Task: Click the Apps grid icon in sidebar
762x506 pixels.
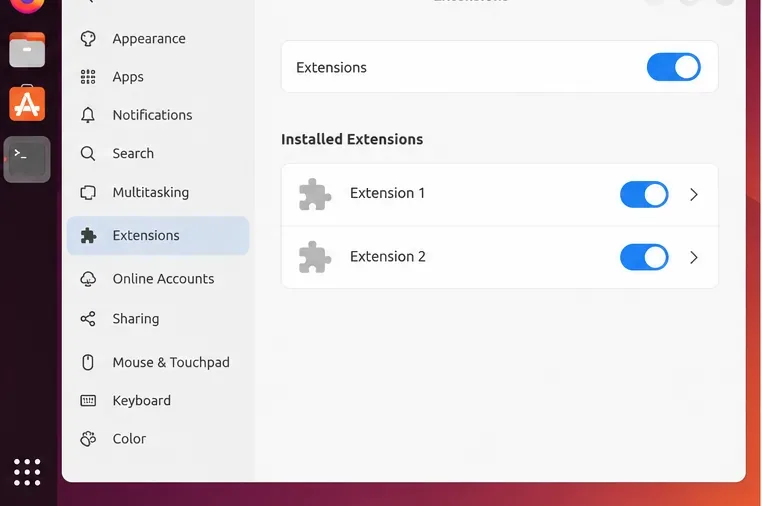Action: coord(88,77)
